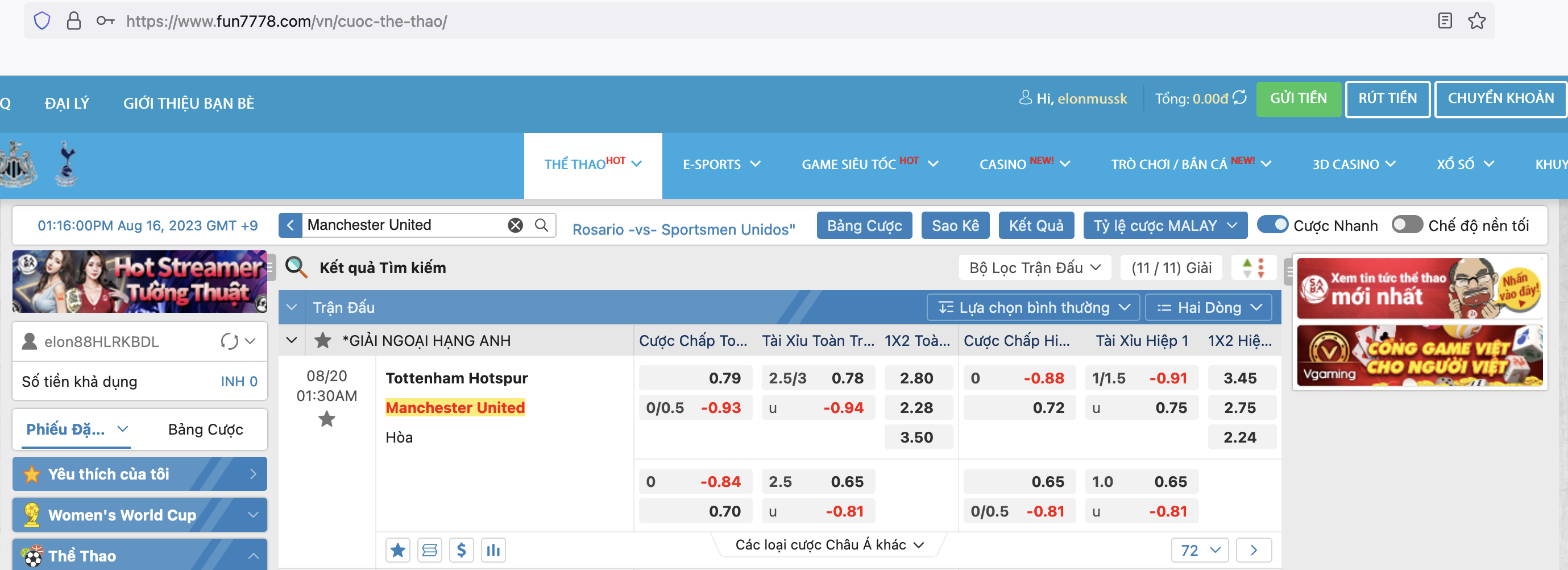Toggle favorite star under match time

327,419
